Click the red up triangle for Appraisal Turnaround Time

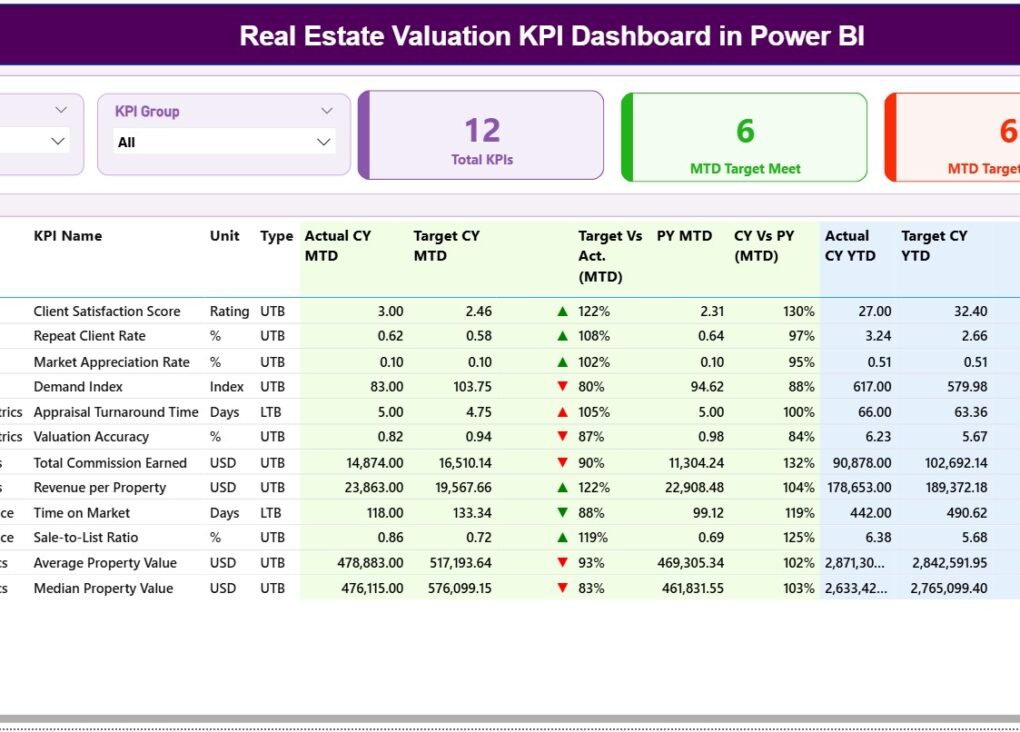(x=561, y=412)
